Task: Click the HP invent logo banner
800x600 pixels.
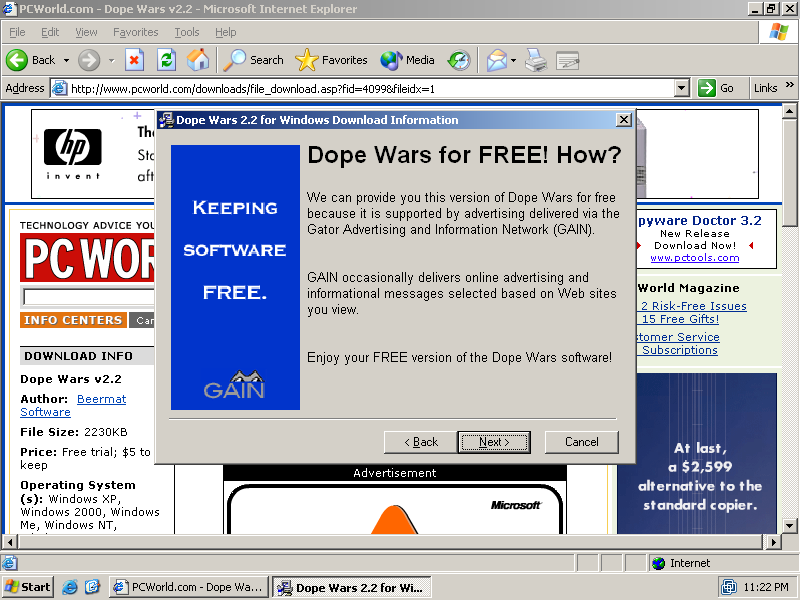Action: coord(72,154)
